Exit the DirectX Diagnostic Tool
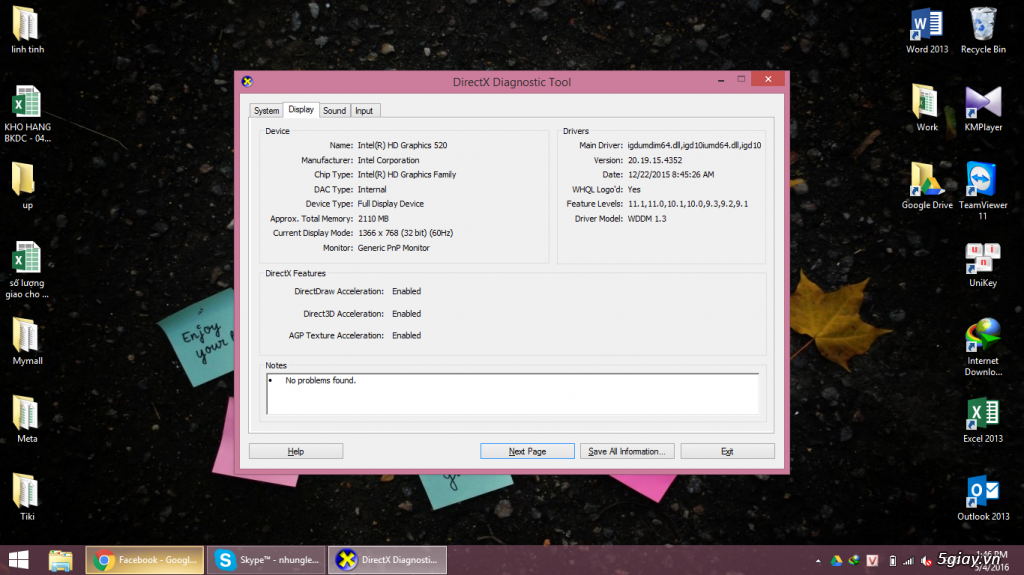Image resolution: width=1024 pixels, height=575 pixels. click(727, 451)
